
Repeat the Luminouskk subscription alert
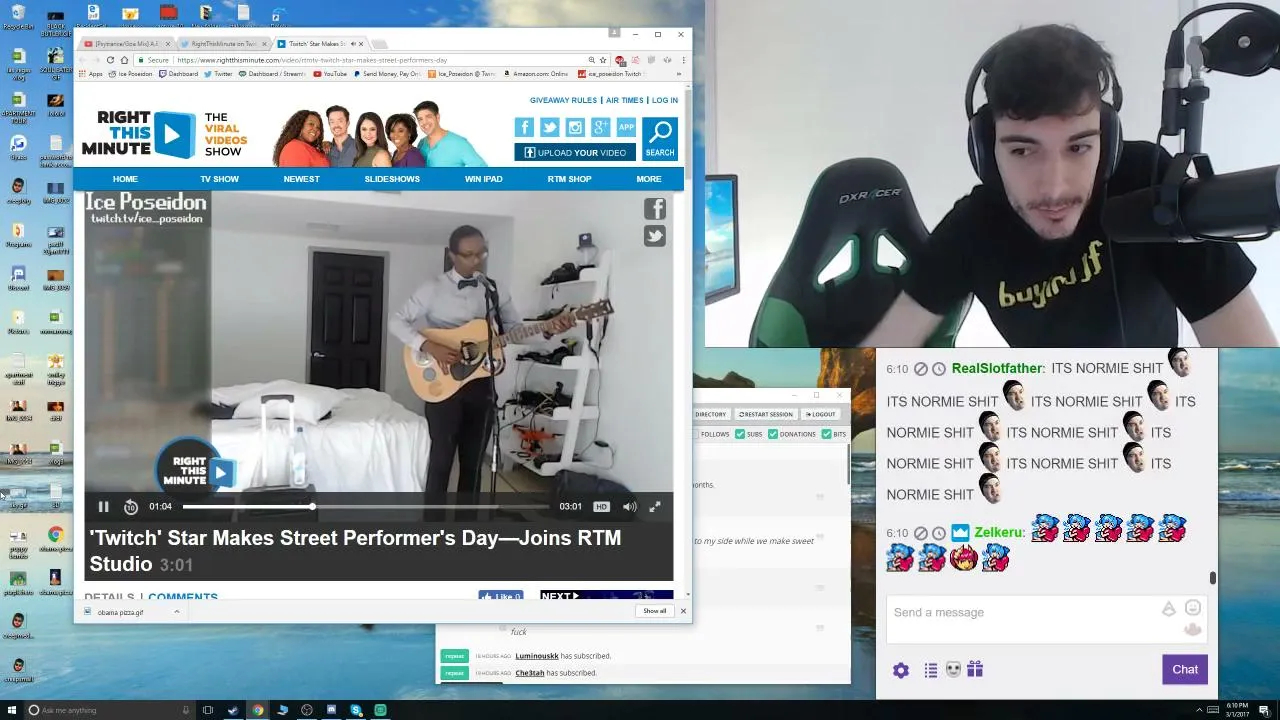[x=455, y=656]
